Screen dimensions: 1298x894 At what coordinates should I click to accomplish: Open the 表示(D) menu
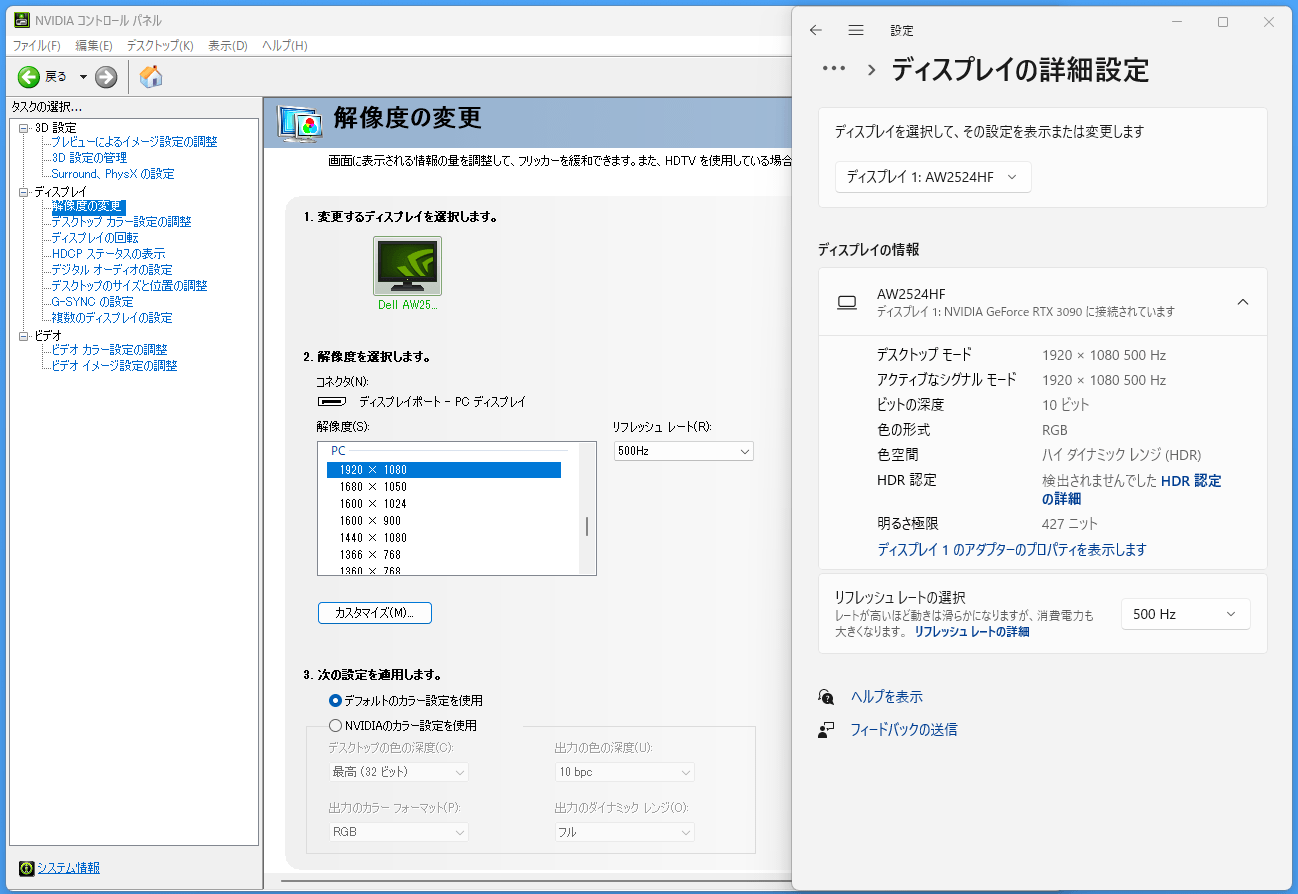228,46
